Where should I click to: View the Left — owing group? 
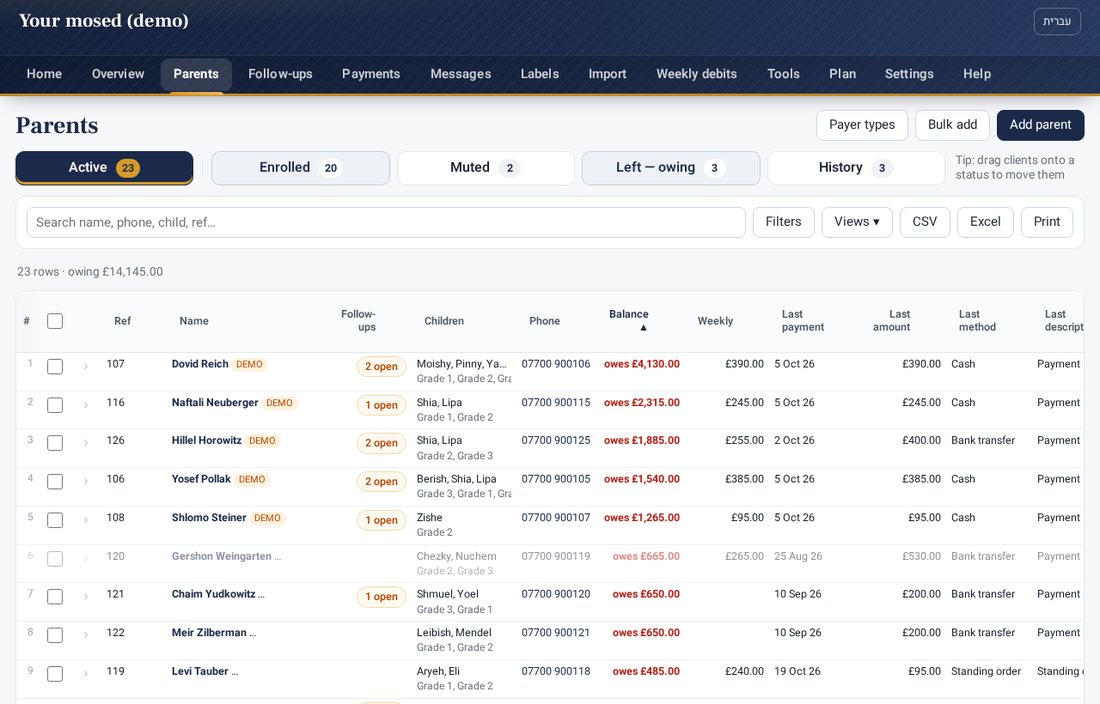(671, 168)
